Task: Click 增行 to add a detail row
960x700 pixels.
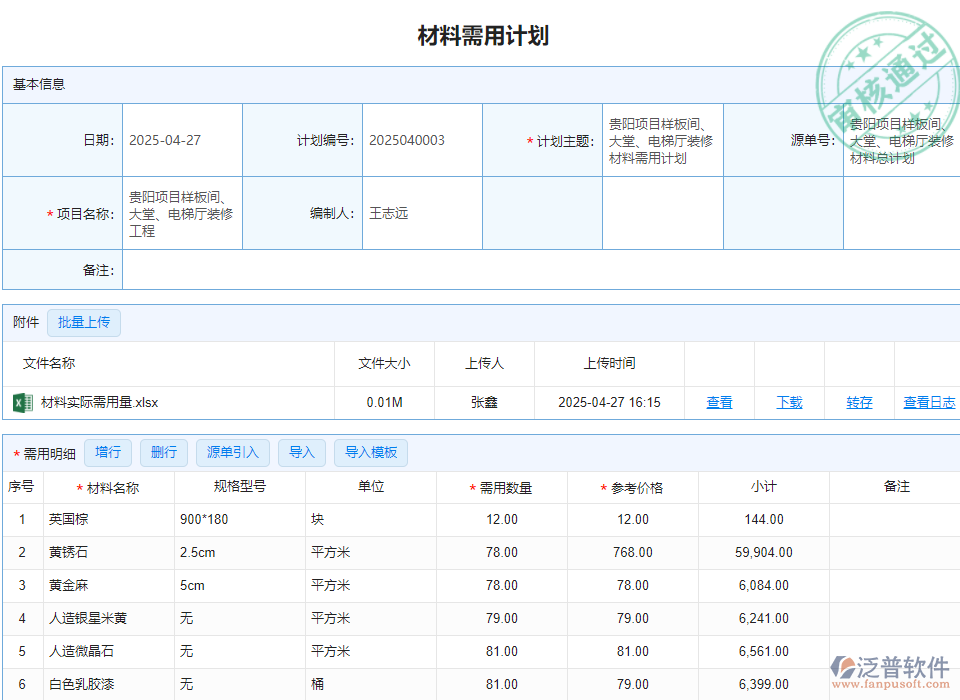Action: pyautogui.click(x=107, y=453)
